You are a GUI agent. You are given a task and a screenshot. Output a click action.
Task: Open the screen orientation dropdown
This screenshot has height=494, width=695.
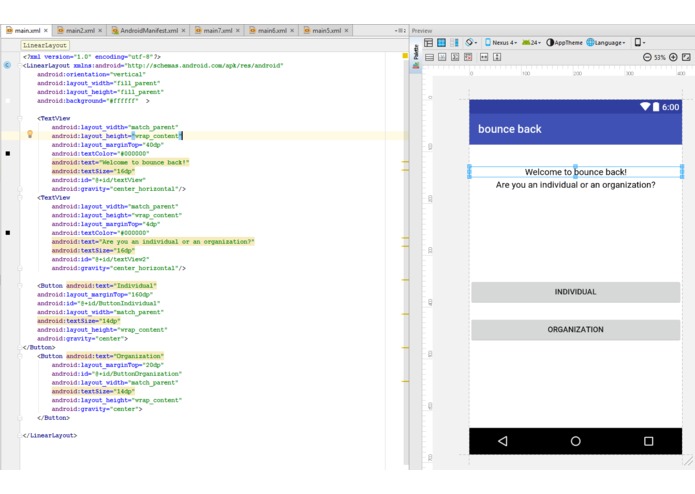[471, 43]
